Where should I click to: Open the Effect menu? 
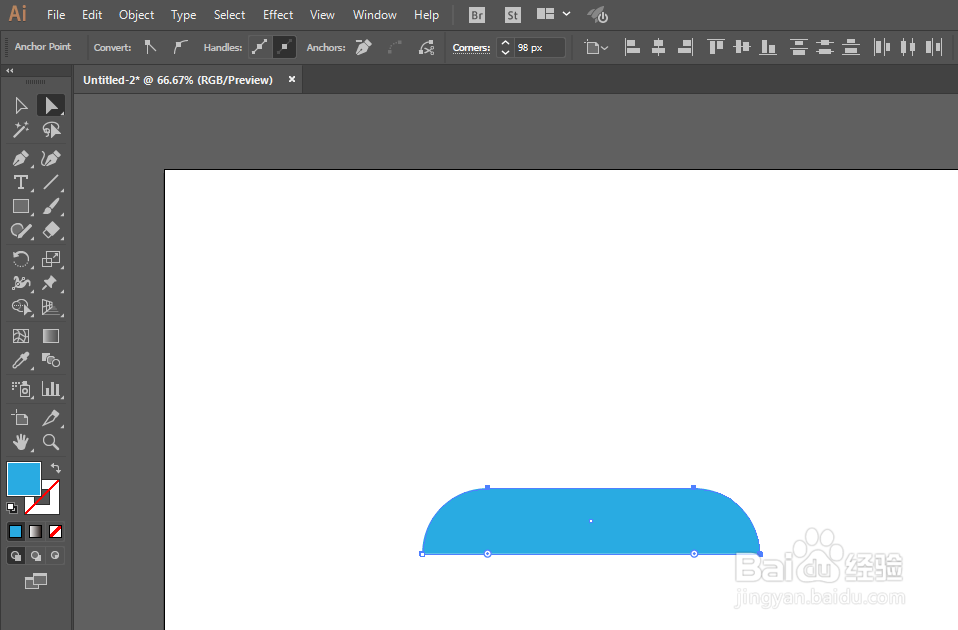click(278, 15)
